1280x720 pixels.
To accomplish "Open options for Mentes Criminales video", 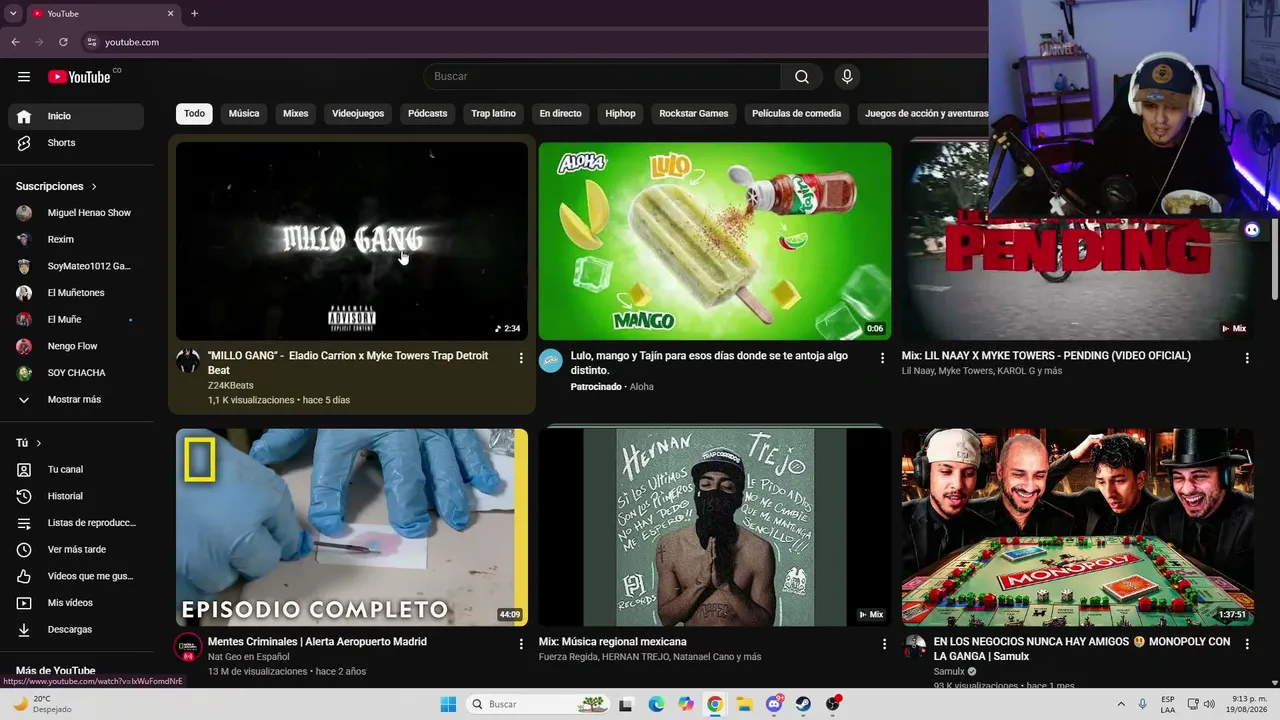I will tap(521, 644).
